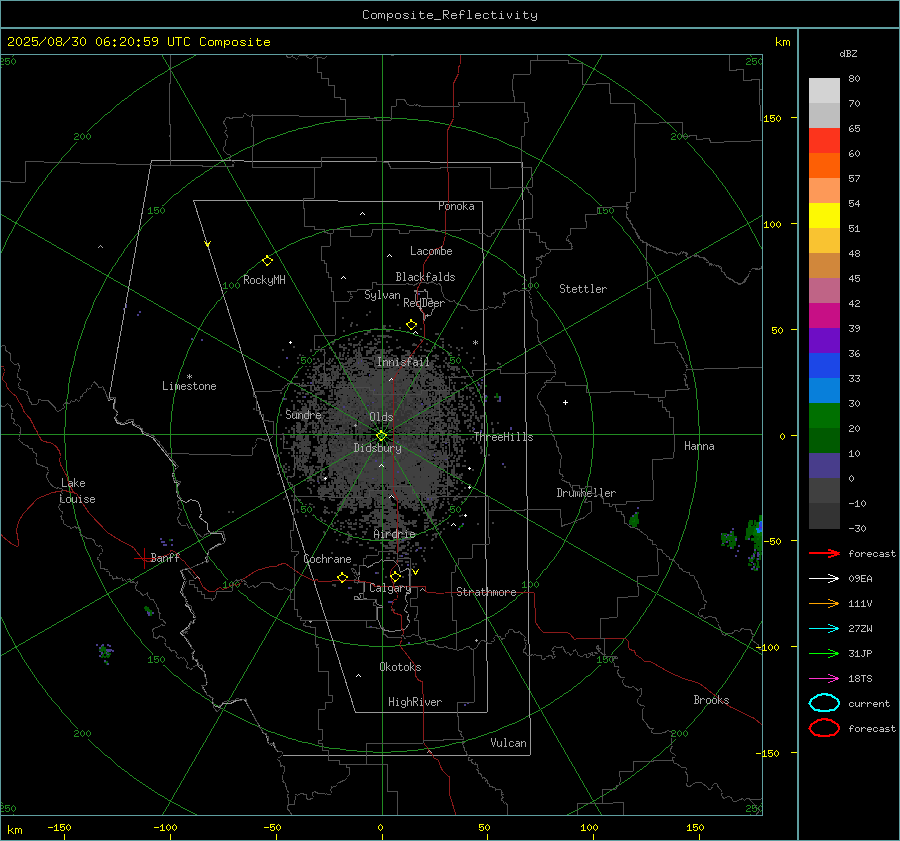Click the ThreeHills town label
The width and height of the screenshot is (900, 841).
[x=503, y=437]
